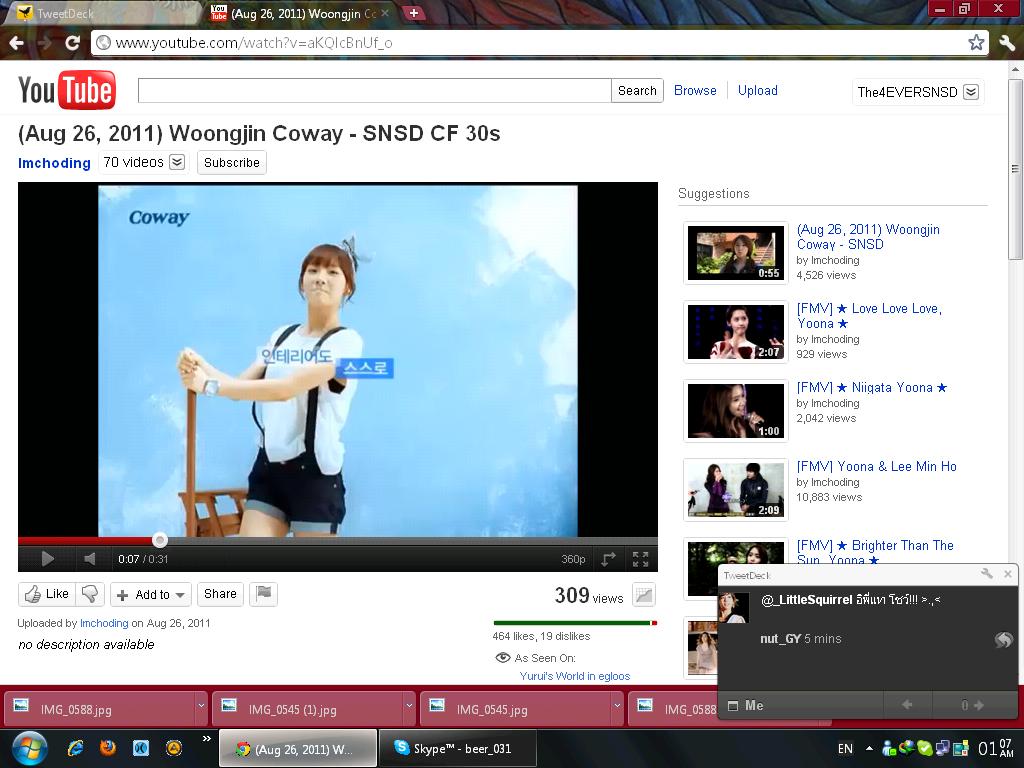The width and height of the screenshot is (1024, 768).
Task: Click the dislike thumbs-down button
Action: click(x=90, y=594)
